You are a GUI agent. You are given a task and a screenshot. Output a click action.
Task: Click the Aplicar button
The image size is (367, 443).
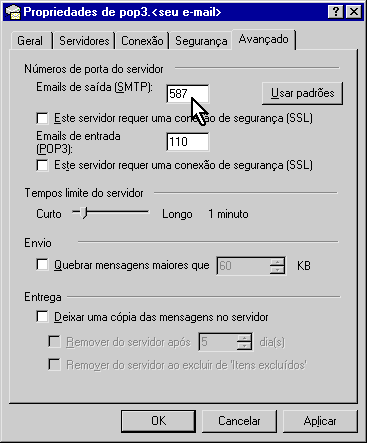point(320,421)
